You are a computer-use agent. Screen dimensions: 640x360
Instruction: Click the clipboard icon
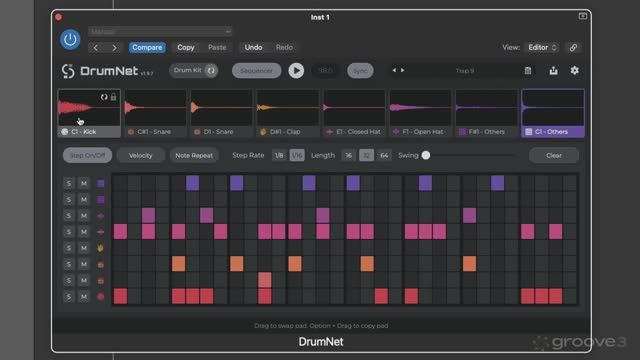coord(528,71)
